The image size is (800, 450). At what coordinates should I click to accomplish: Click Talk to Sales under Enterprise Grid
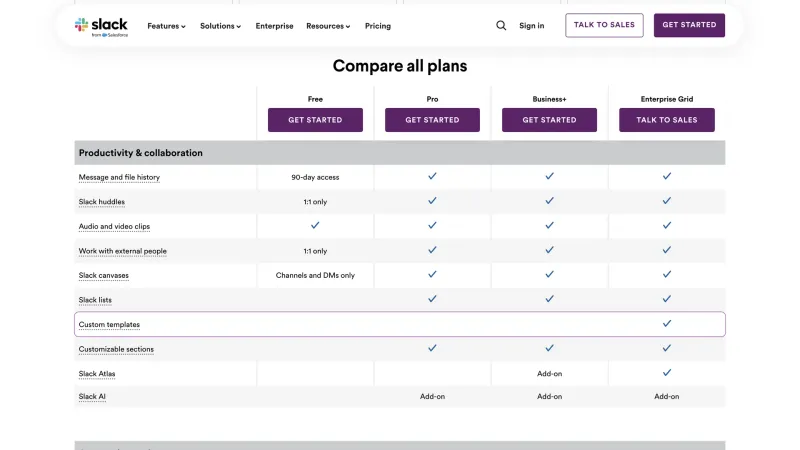click(x=667, y=120)
